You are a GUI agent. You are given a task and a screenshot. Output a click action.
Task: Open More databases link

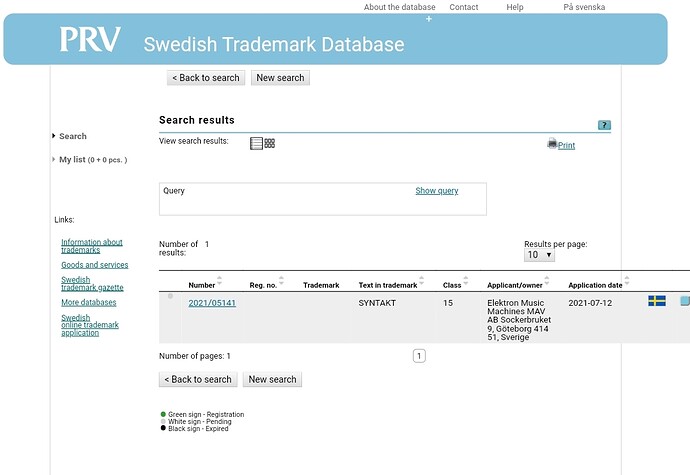pos(88,302)
